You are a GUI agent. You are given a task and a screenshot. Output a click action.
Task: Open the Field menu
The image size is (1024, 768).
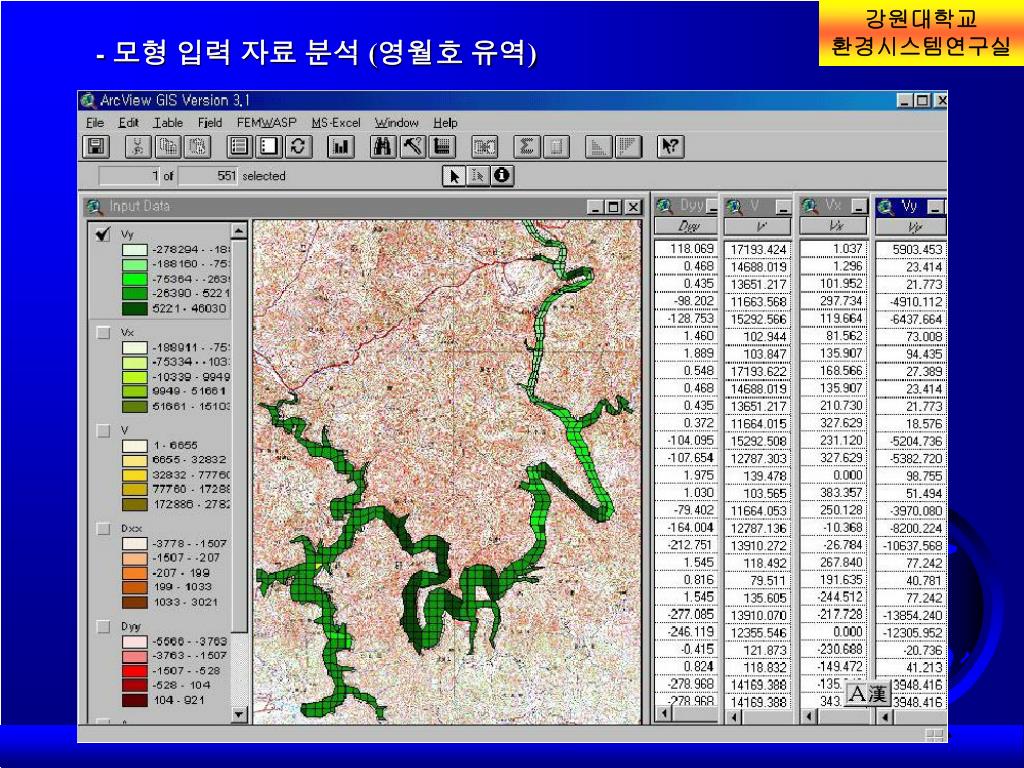[210, 123]
